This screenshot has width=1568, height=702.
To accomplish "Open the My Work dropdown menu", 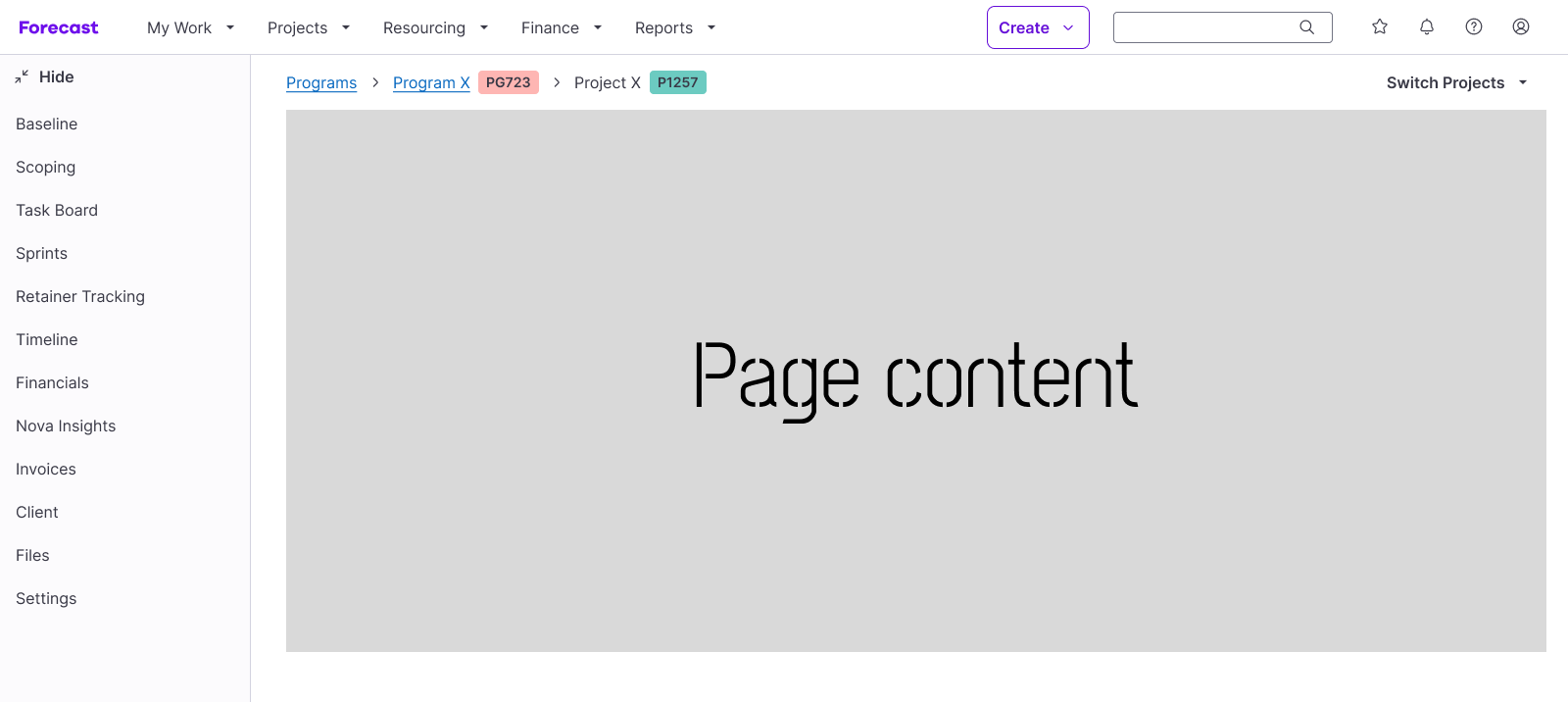I will point(190,27).
